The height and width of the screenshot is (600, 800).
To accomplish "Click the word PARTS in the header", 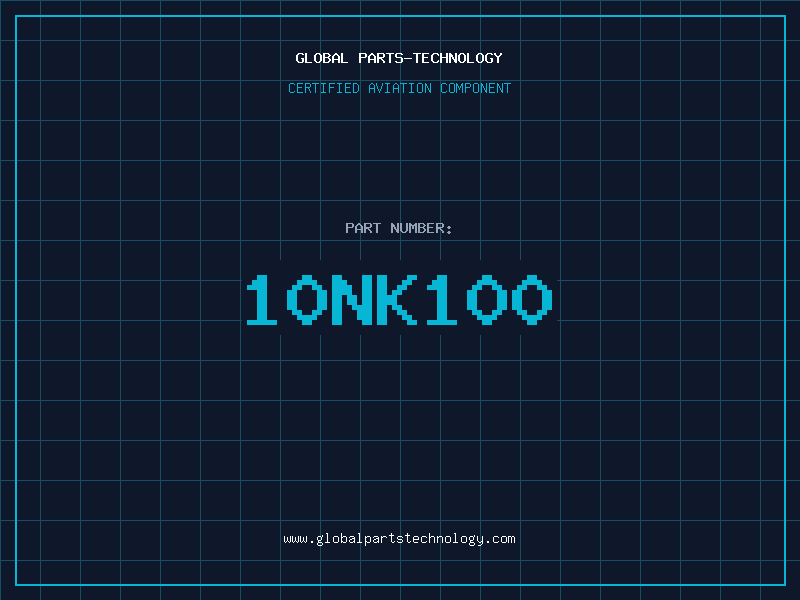I will point(381,58).
